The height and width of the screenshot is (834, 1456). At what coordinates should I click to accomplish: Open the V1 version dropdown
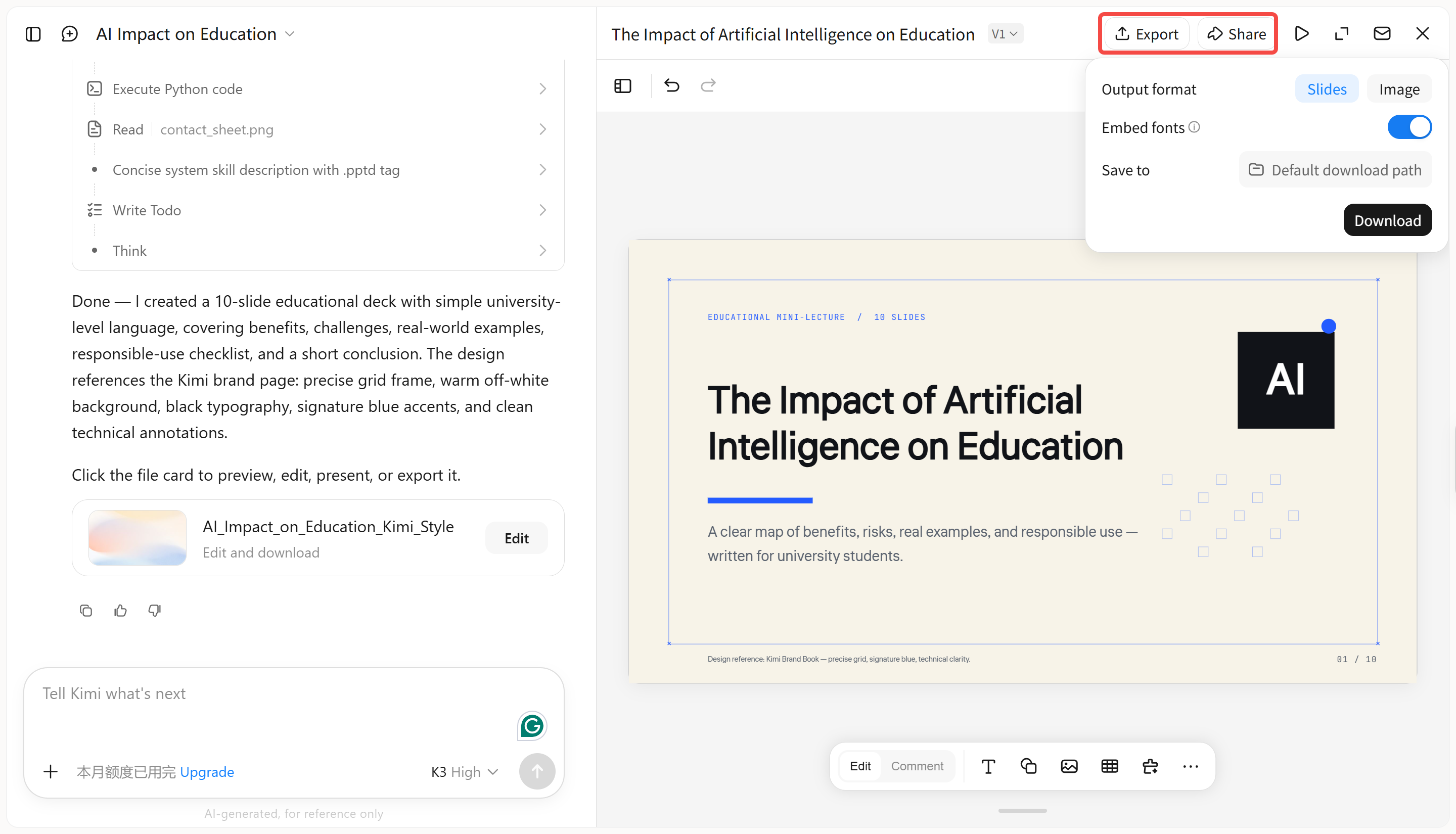pos(1005,34)
